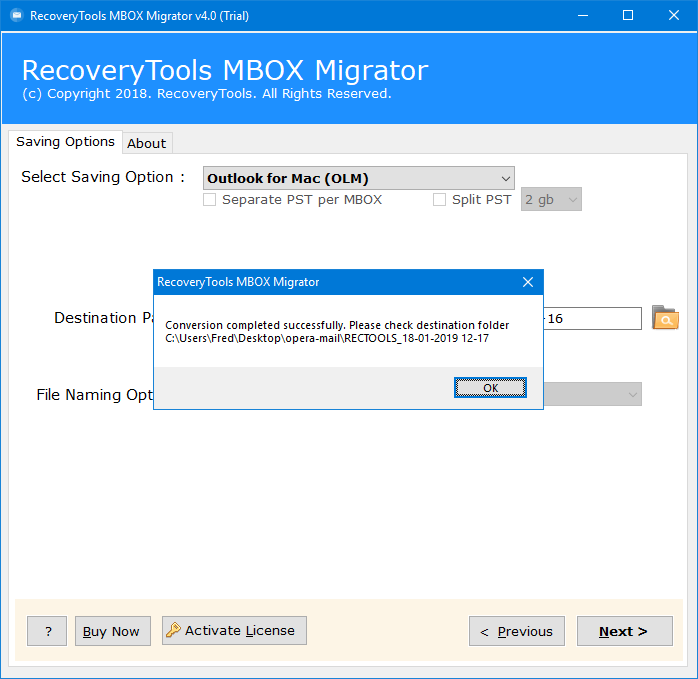Click the copyright 2018 RecoveryTools text

tap(207, 94)
